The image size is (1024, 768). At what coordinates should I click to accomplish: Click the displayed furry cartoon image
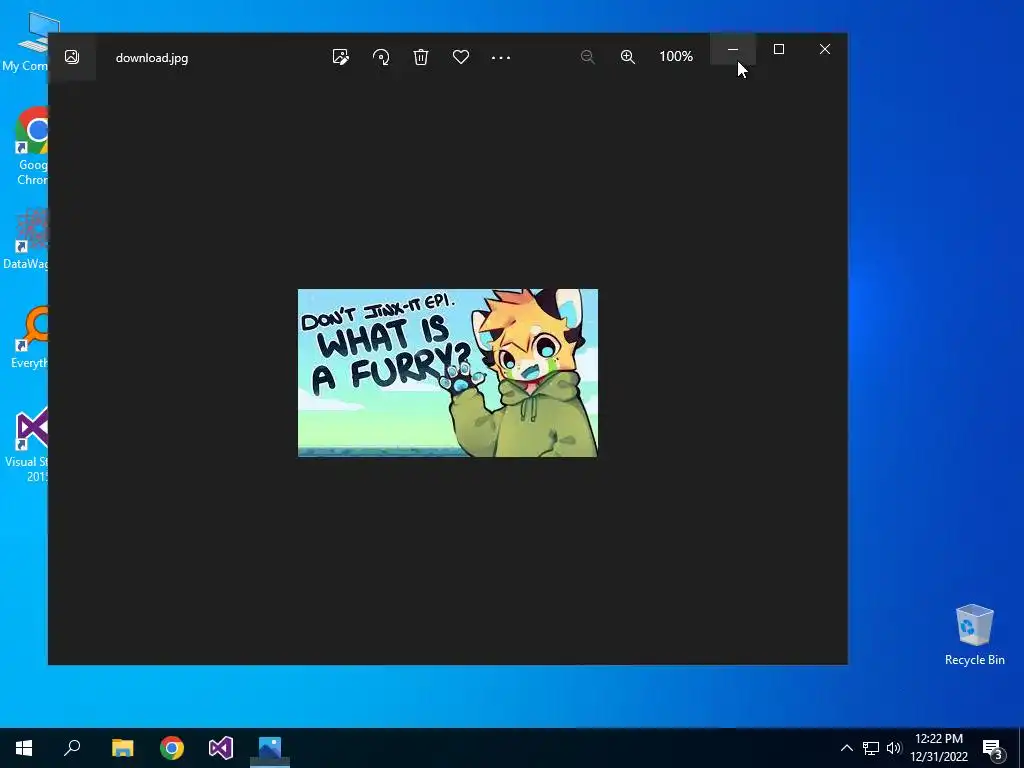[x=447, y=373]
